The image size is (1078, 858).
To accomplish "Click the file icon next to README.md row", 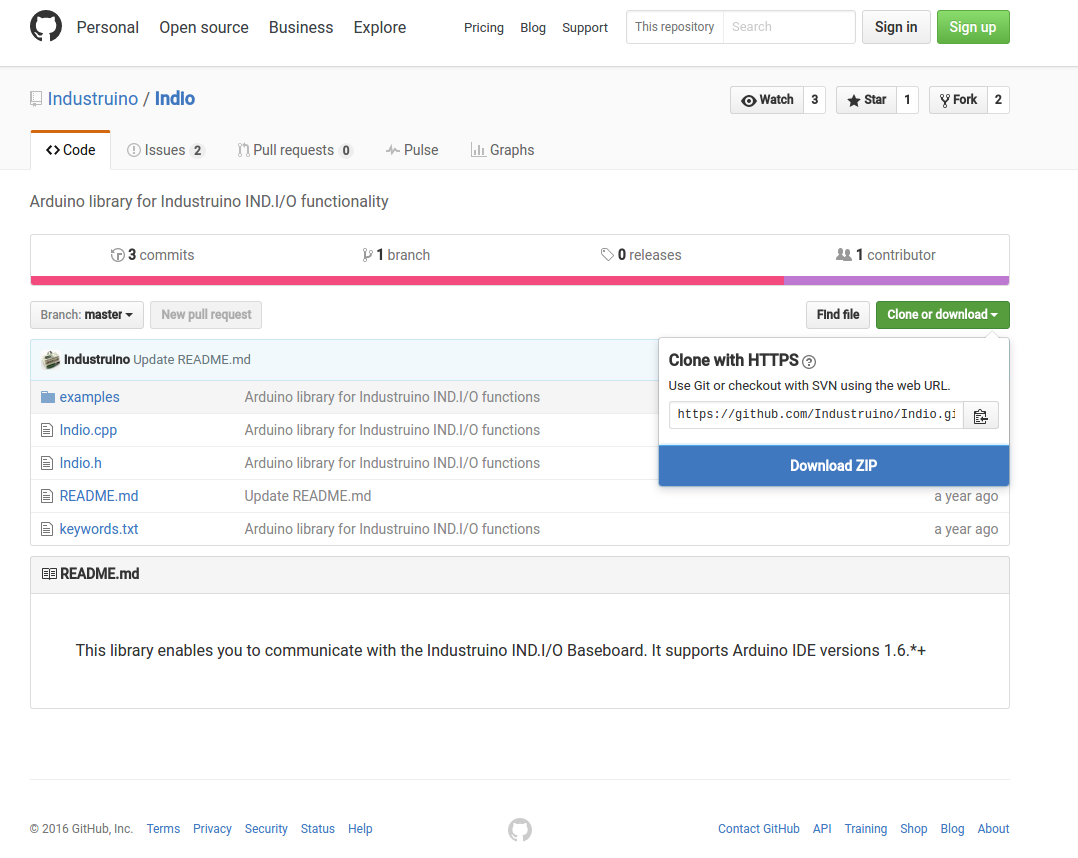I will (47, 496).
